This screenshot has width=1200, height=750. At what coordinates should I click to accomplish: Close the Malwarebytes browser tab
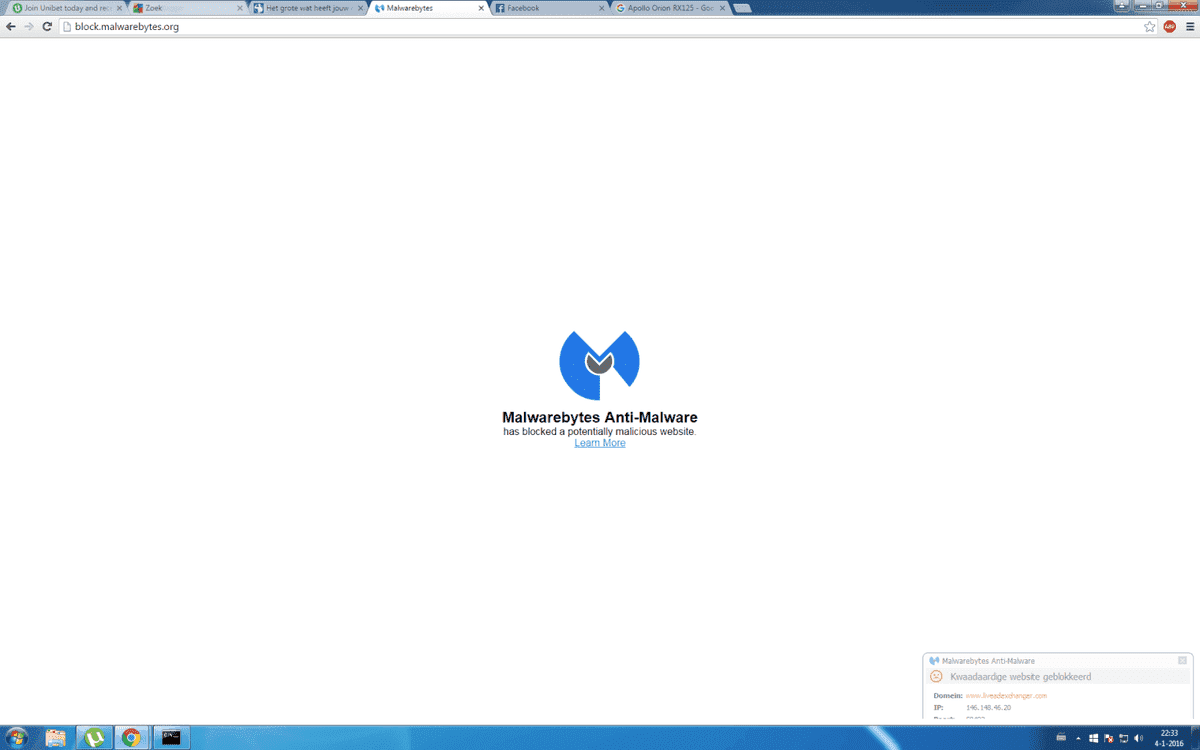pyautogui.click(x=481, y=8)
